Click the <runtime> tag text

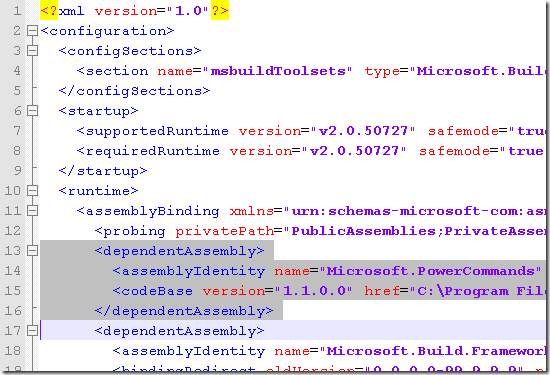click(98, 191)
